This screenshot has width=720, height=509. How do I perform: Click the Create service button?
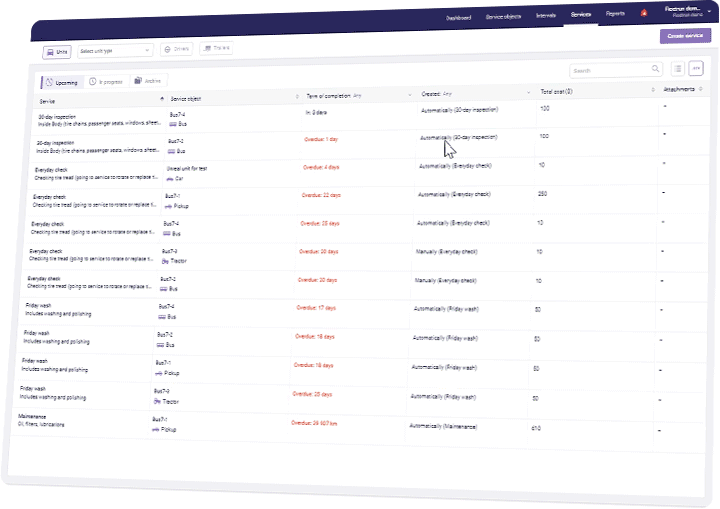[x=685, y=36]
